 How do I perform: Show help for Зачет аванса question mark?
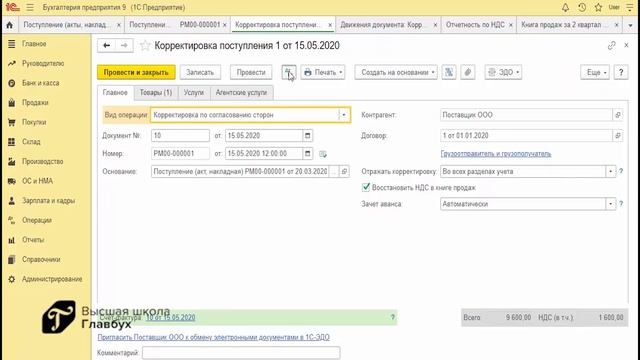coord(621,204)
